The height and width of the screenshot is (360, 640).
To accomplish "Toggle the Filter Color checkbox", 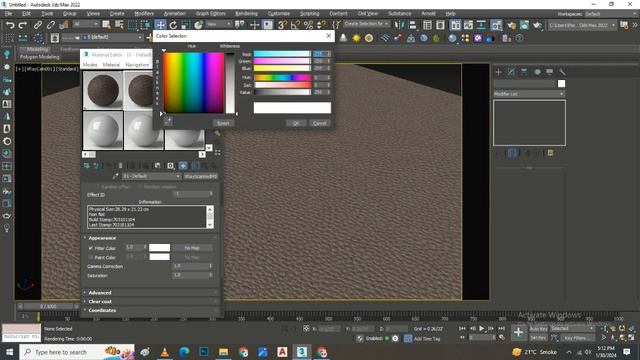I will click(x=91, y=248).
